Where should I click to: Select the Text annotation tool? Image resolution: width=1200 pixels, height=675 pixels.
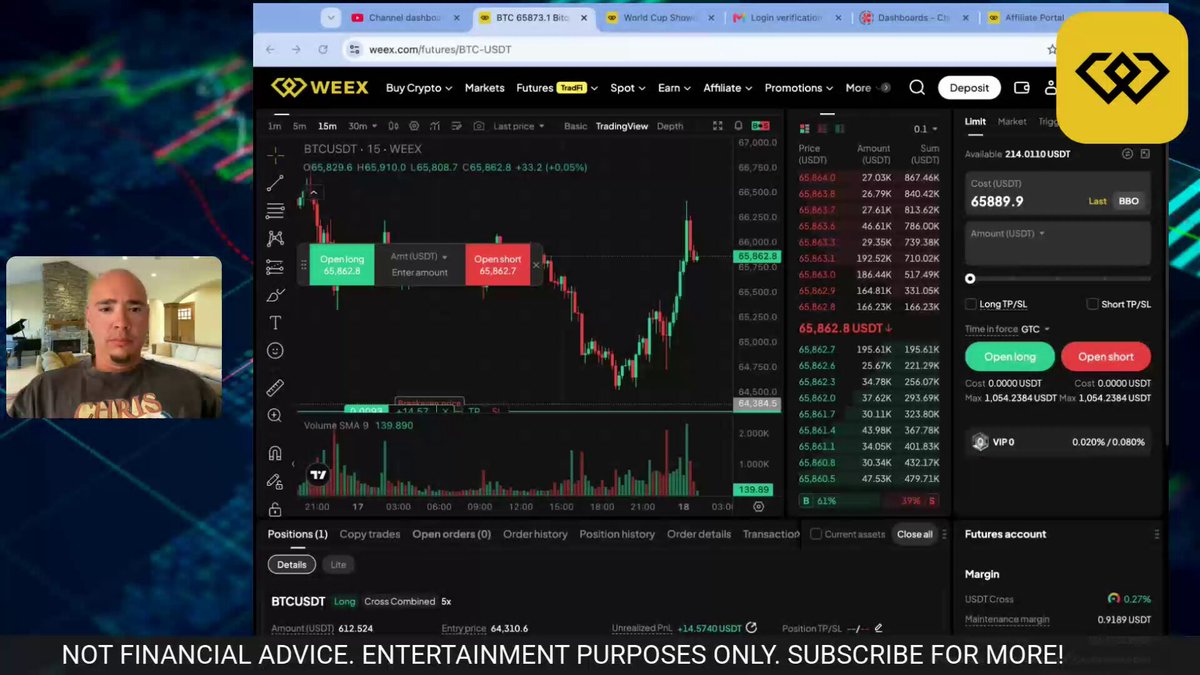click(x=275, y=323)
